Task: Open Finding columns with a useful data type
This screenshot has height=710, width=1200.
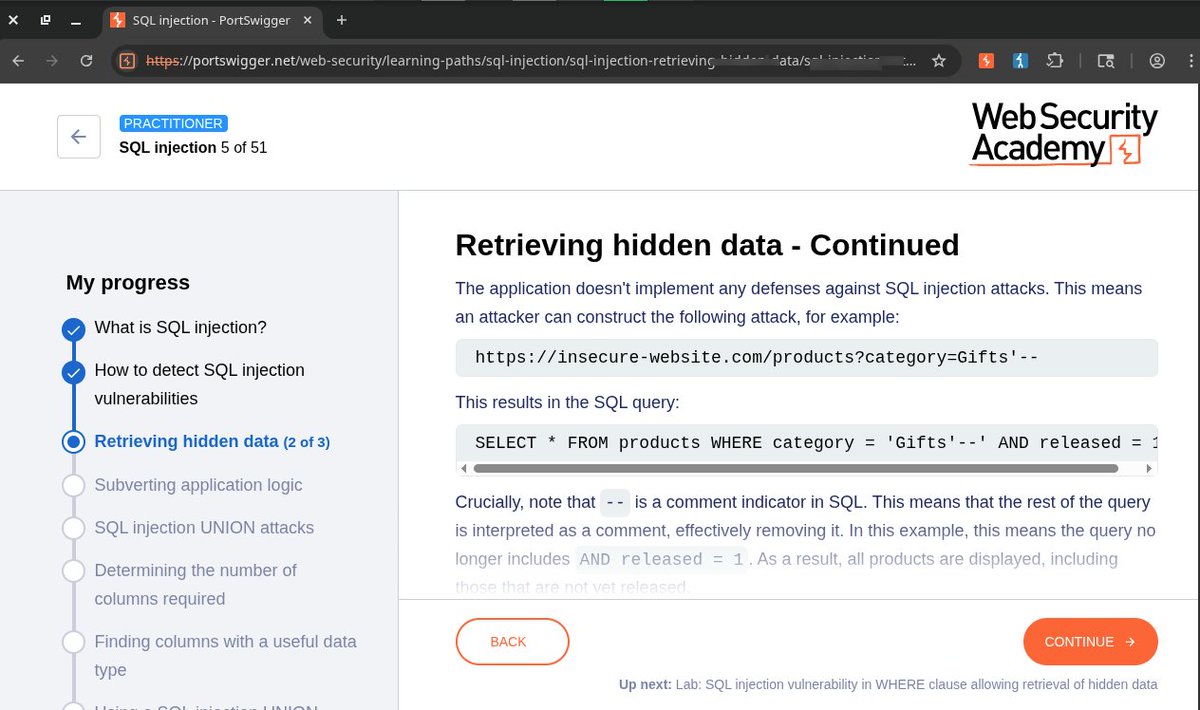Action: point(225,656)
